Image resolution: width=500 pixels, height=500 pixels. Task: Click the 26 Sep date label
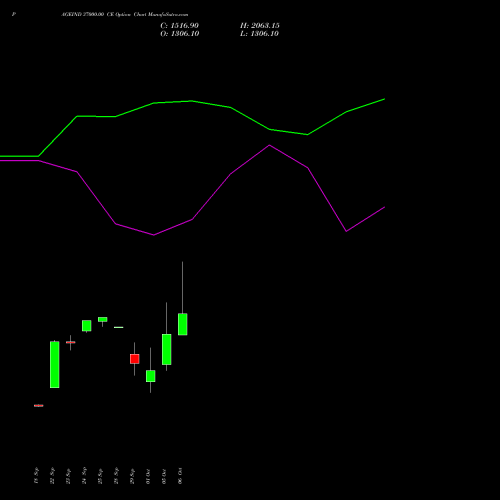[116, 476]
